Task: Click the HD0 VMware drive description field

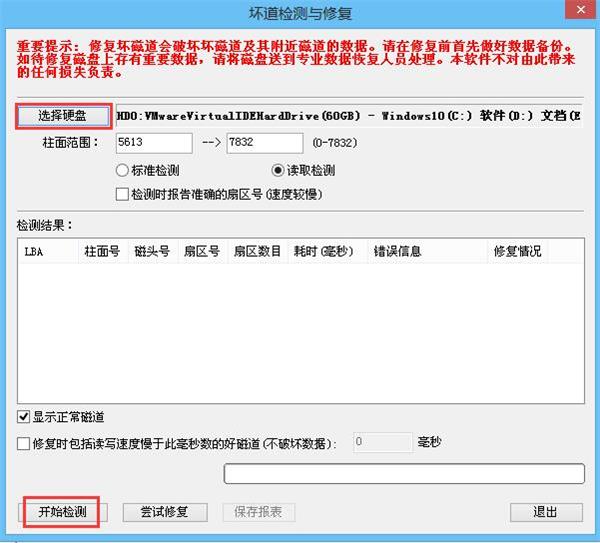Action: tap(349, 116)
